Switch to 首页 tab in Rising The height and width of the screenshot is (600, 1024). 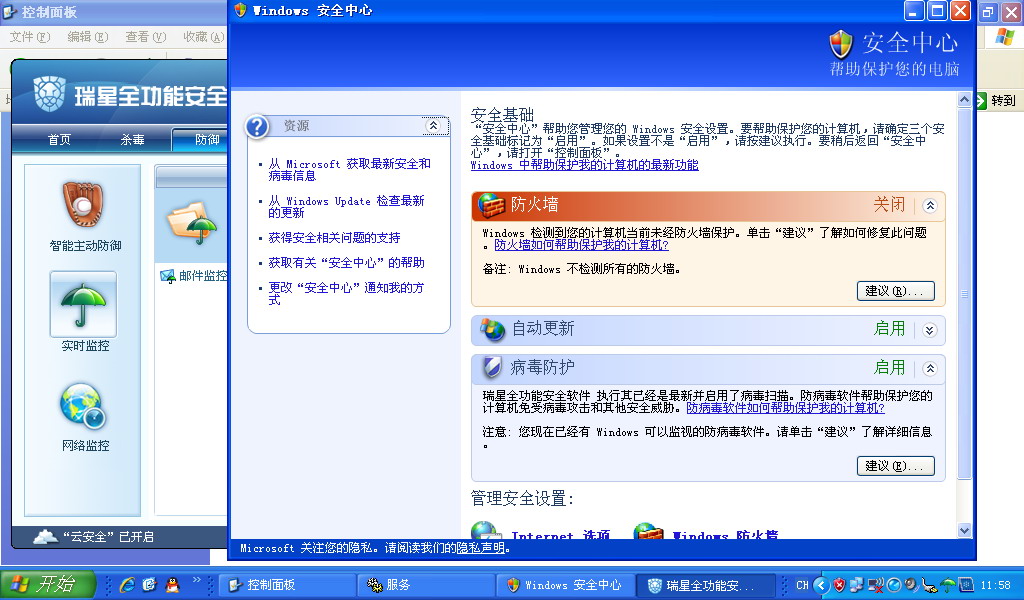coord(59,139)
